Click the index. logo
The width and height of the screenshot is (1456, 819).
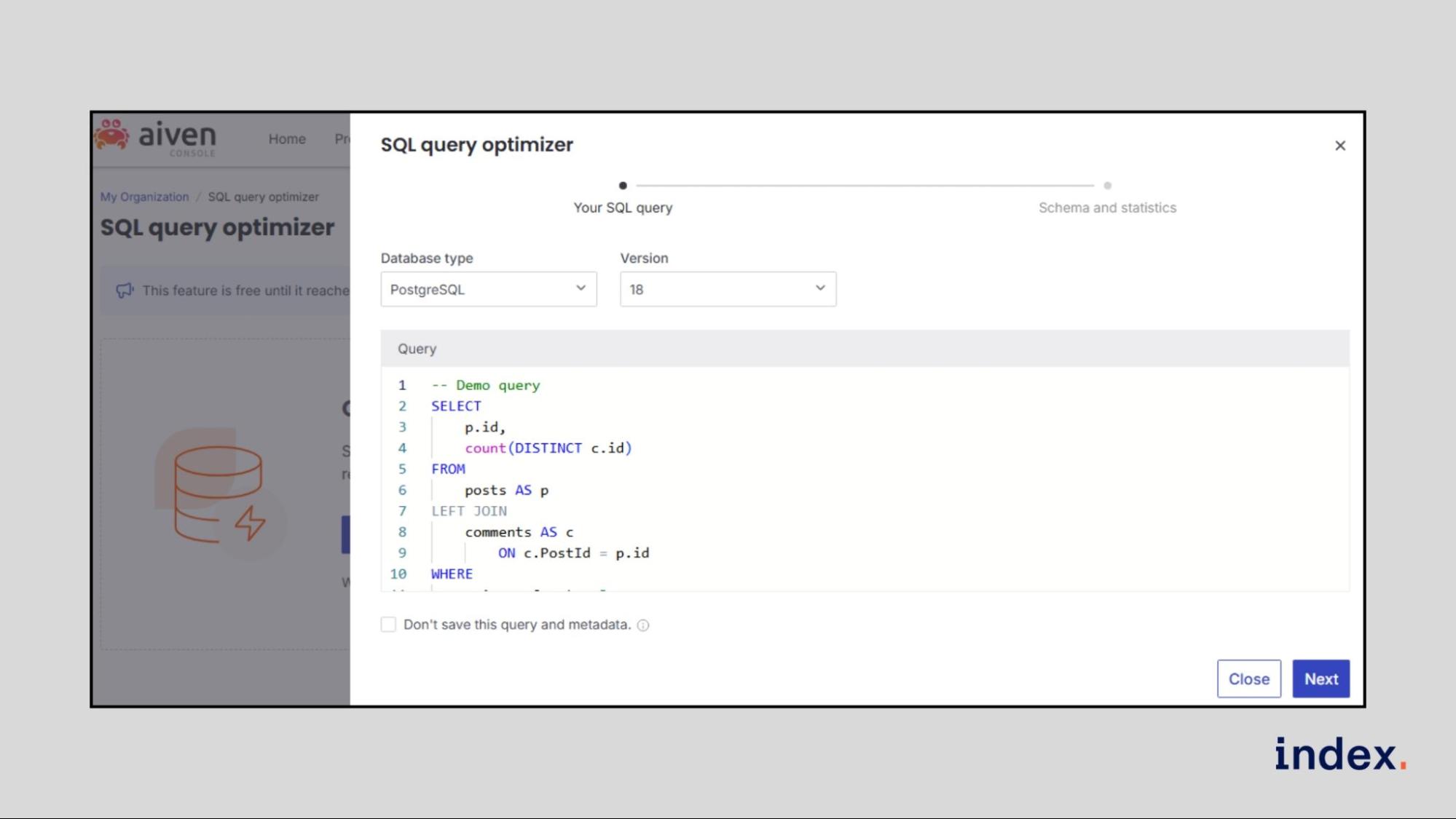(1339, 754)
